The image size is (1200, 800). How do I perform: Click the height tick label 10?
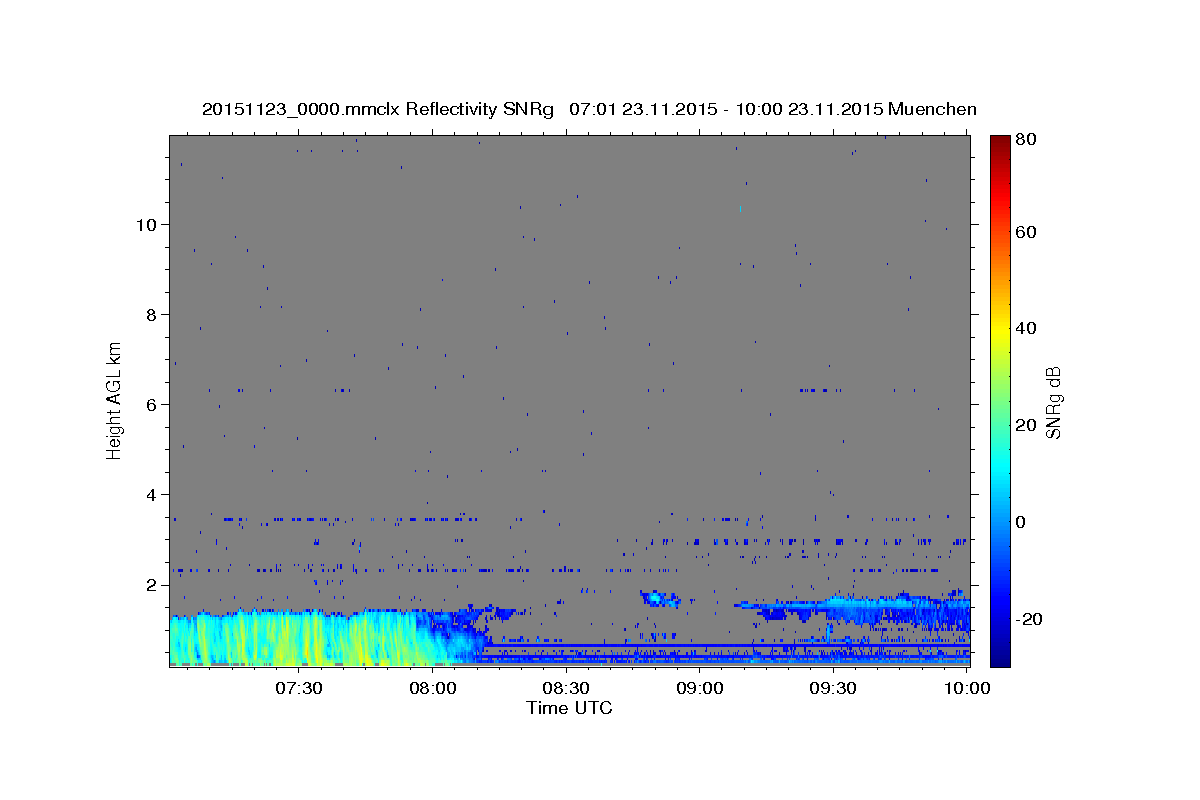coord(148,225)
